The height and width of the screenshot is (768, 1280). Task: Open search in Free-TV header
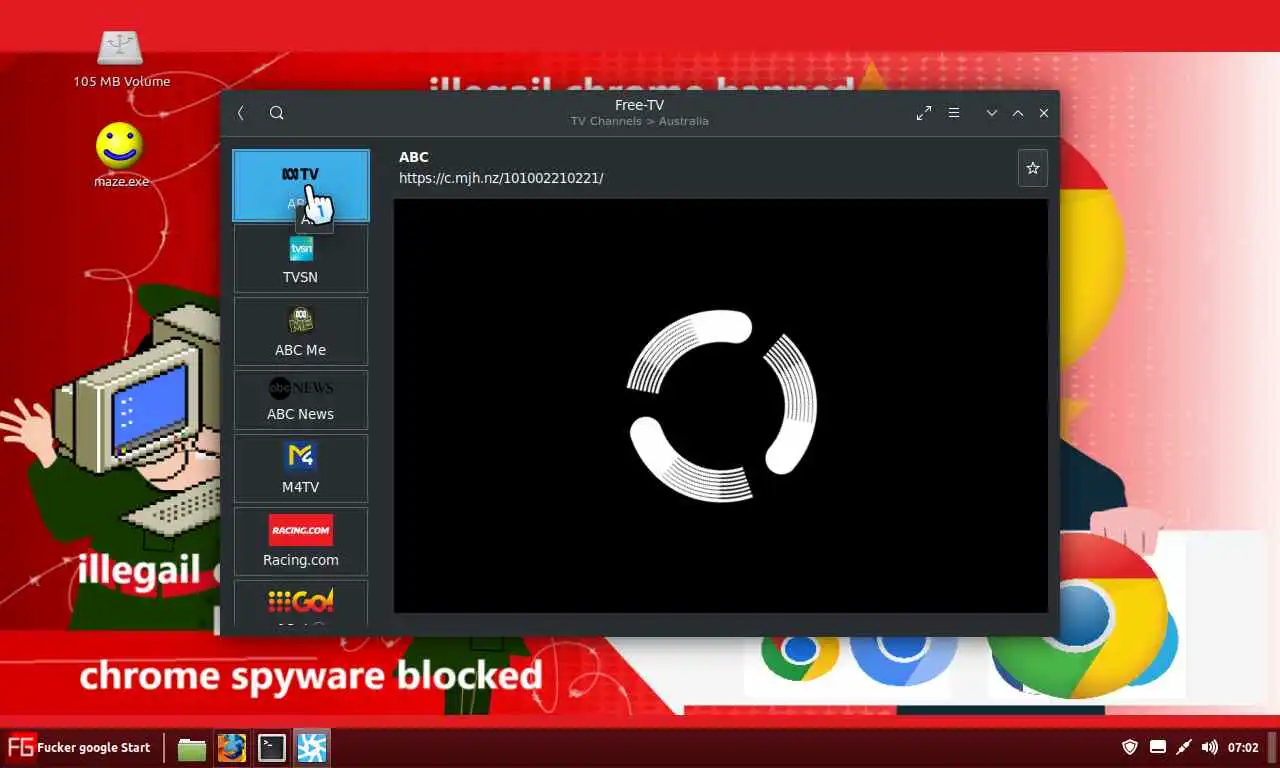click(277, 113)
